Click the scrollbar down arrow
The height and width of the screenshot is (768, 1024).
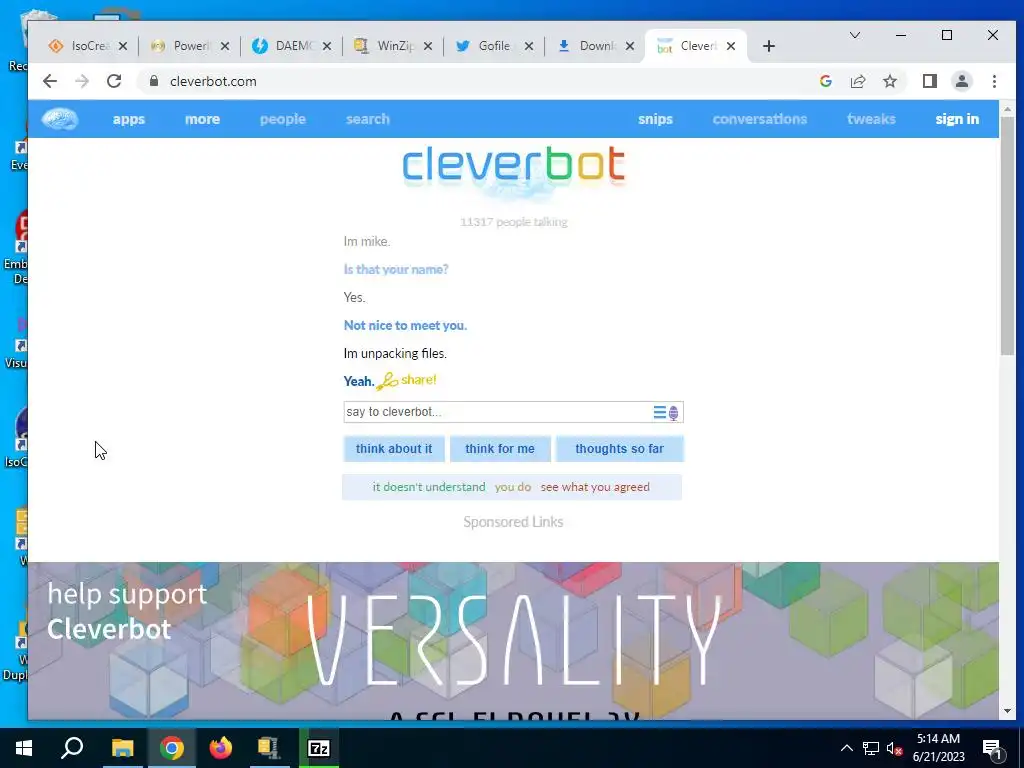point(1006,711)
